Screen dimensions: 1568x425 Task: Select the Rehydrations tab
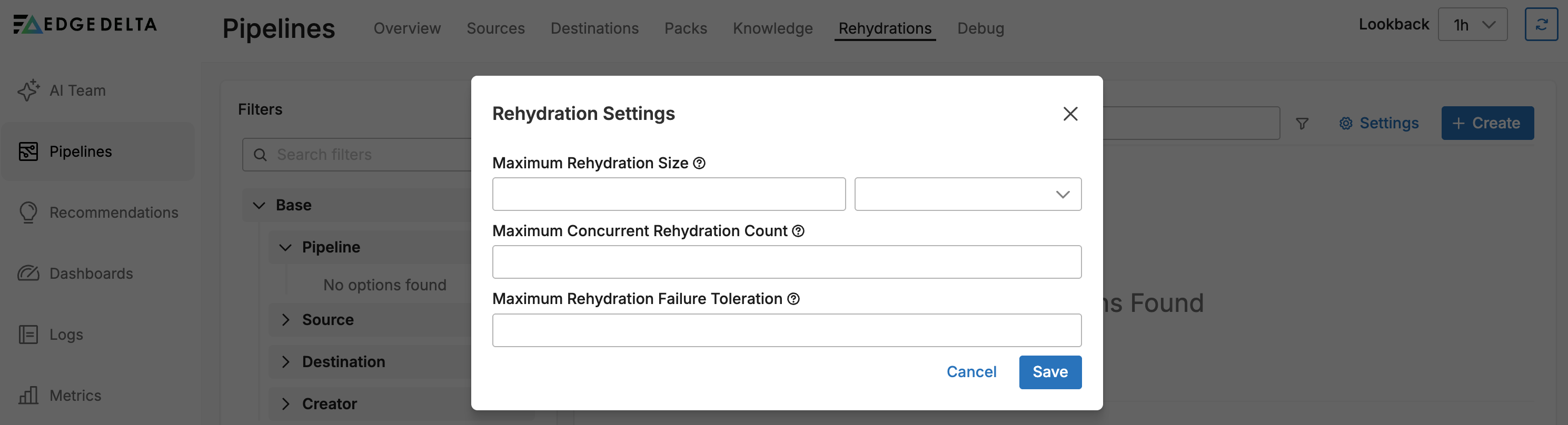click(885, 28)
